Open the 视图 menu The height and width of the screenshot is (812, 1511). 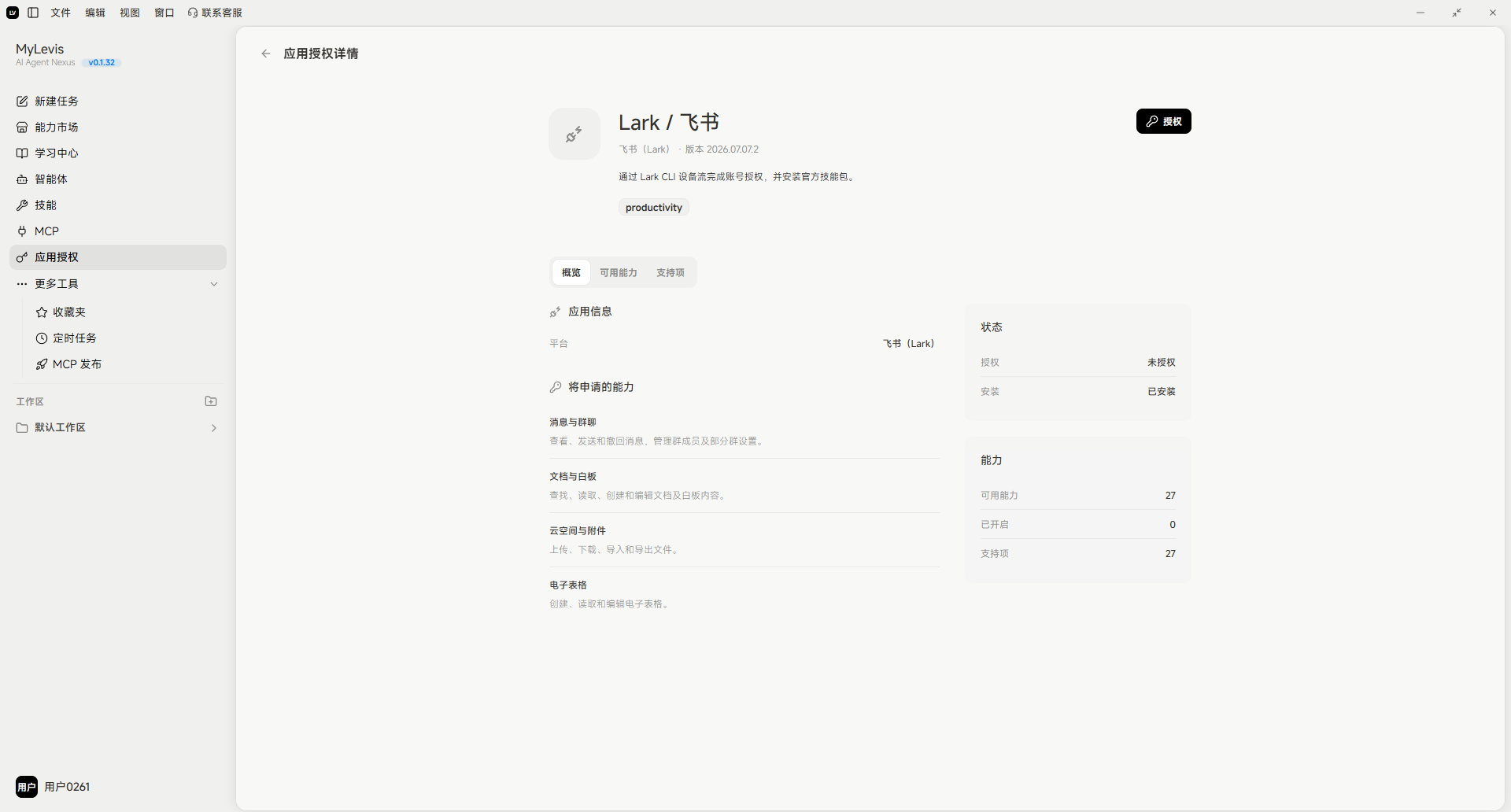pyautogui.click(x=130, y=13)
